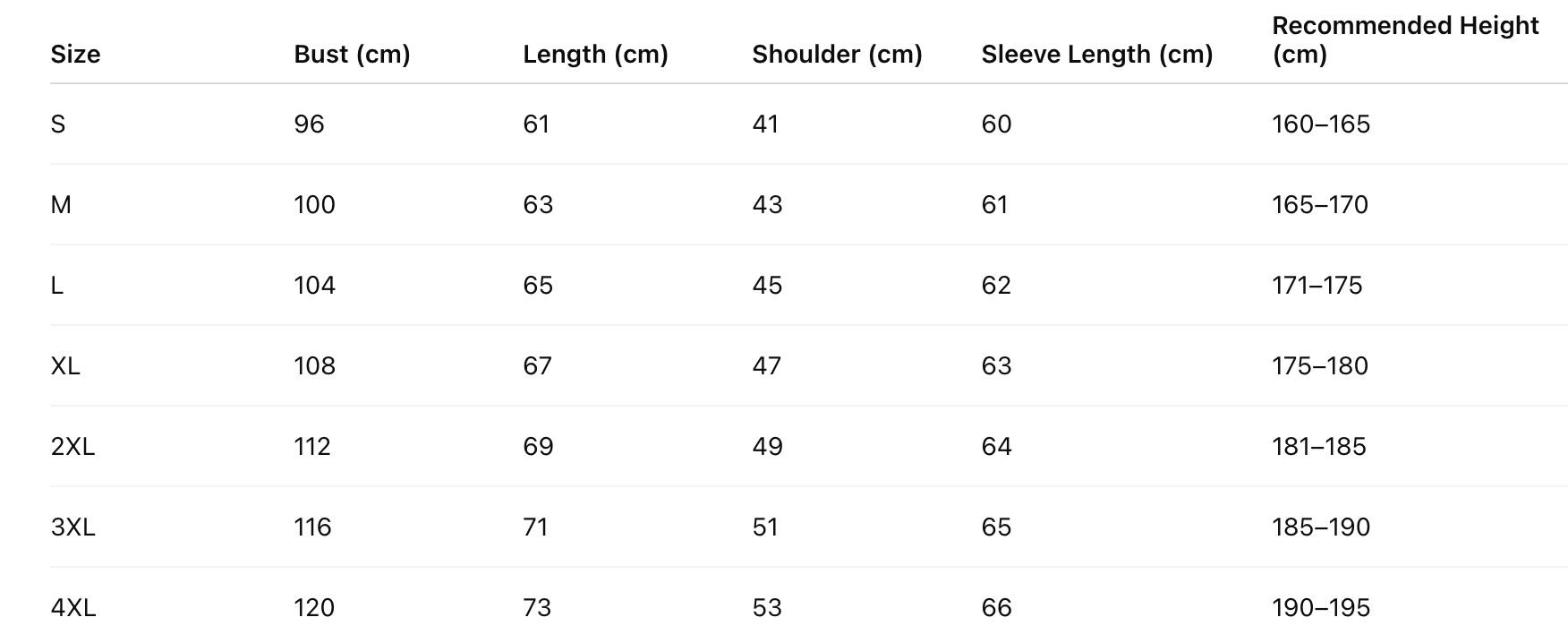The image size is (1568, 643).
Task: Click the sleeve length value 64
Action: click(x=996, y=447)
